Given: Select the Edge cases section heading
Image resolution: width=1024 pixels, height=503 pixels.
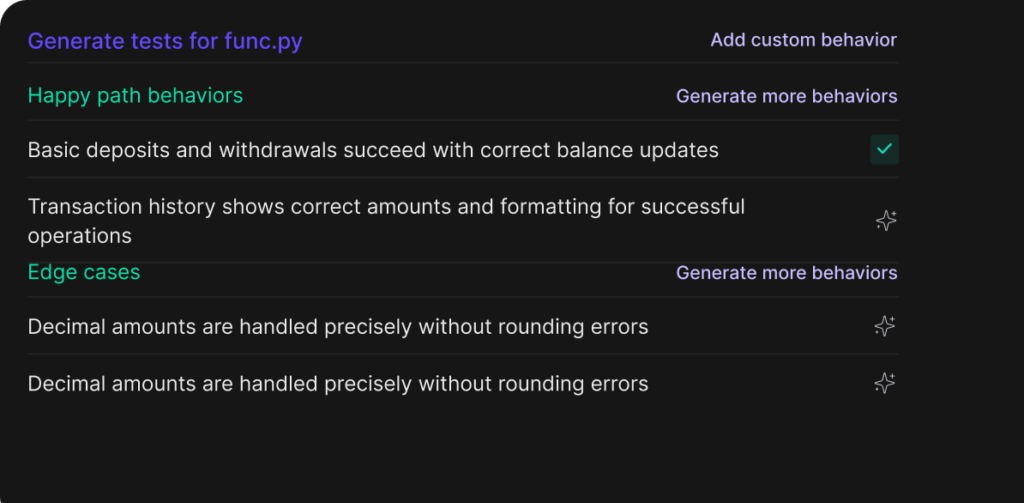Looking at the screenshot, I should pos(84,272).
